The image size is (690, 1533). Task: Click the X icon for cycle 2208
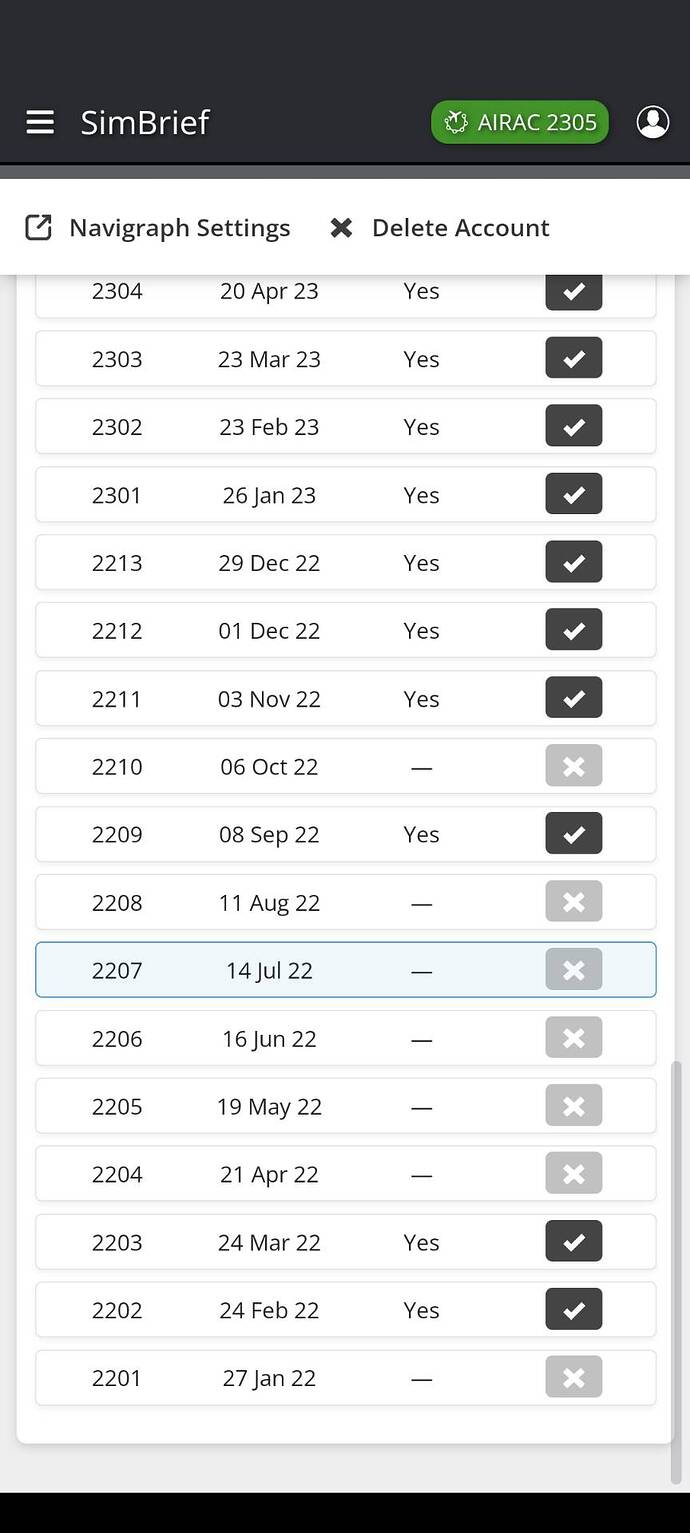tap(574, 903)
